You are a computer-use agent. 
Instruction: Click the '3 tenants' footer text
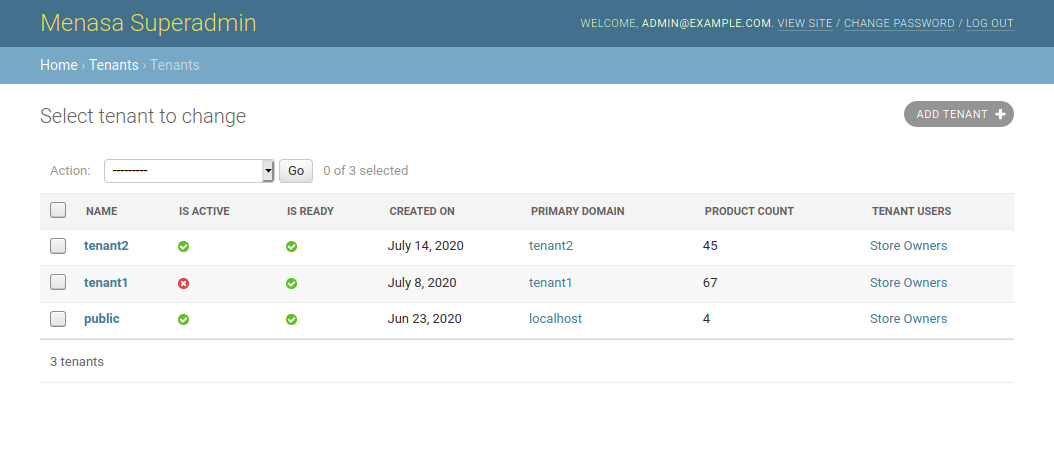77,362
